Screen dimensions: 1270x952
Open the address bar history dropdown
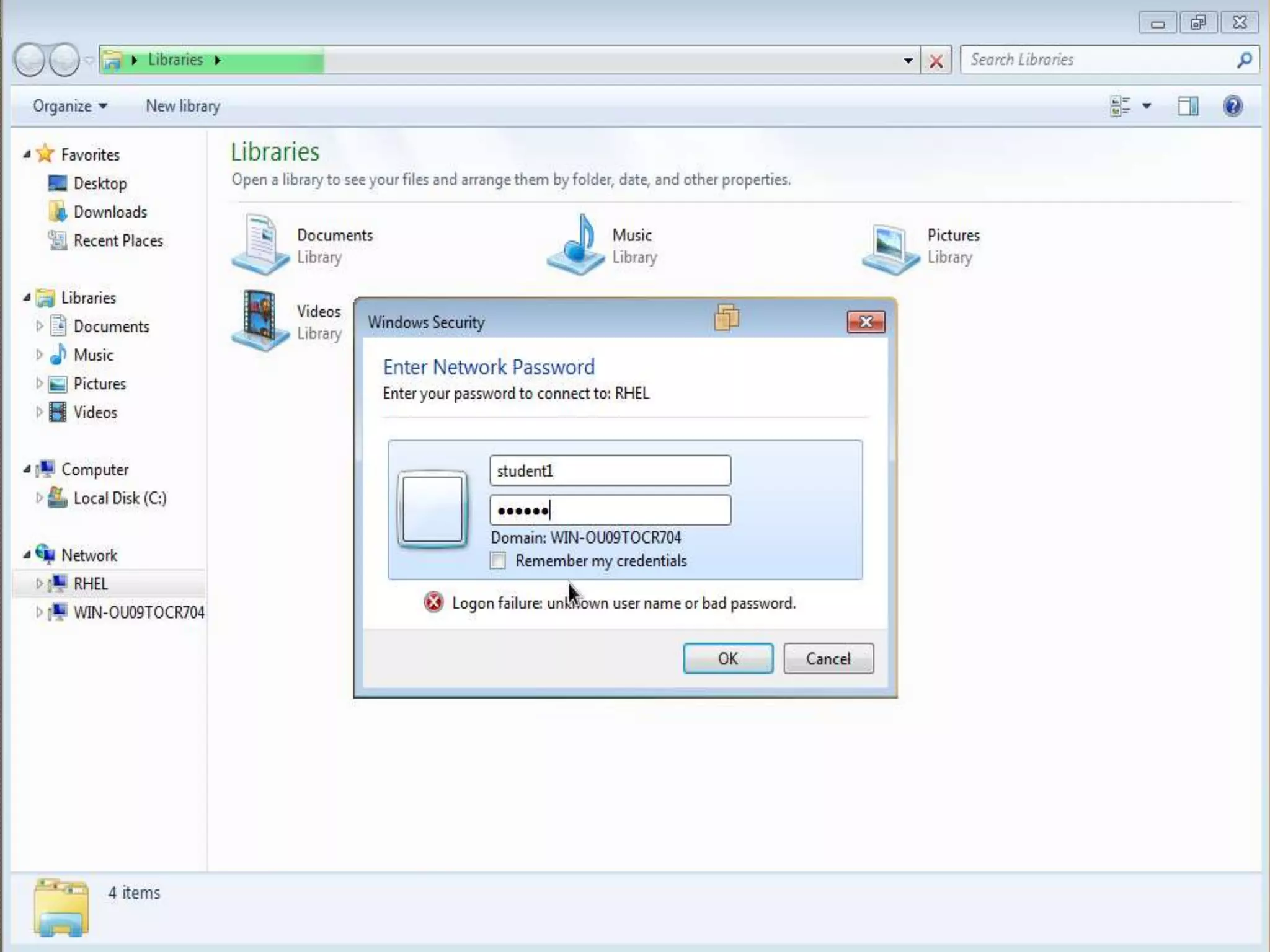pos(908,61)
